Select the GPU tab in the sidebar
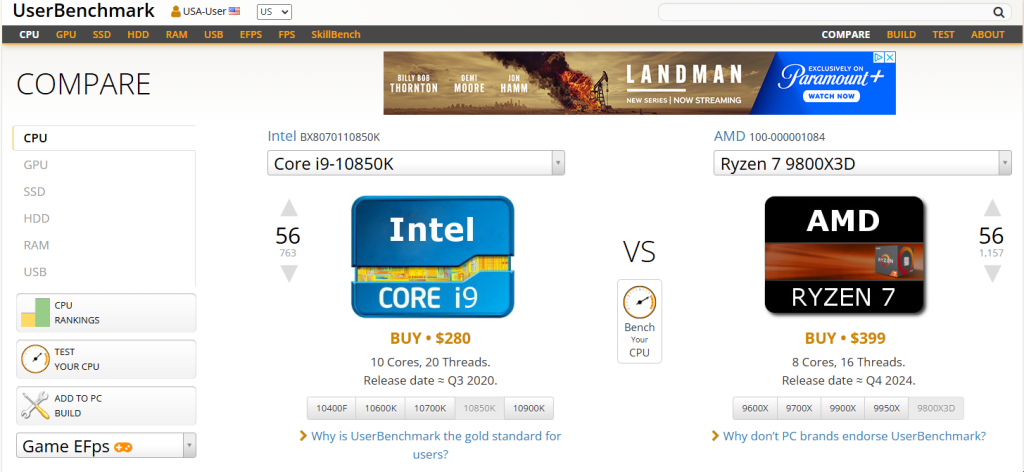 click(36, 165)
